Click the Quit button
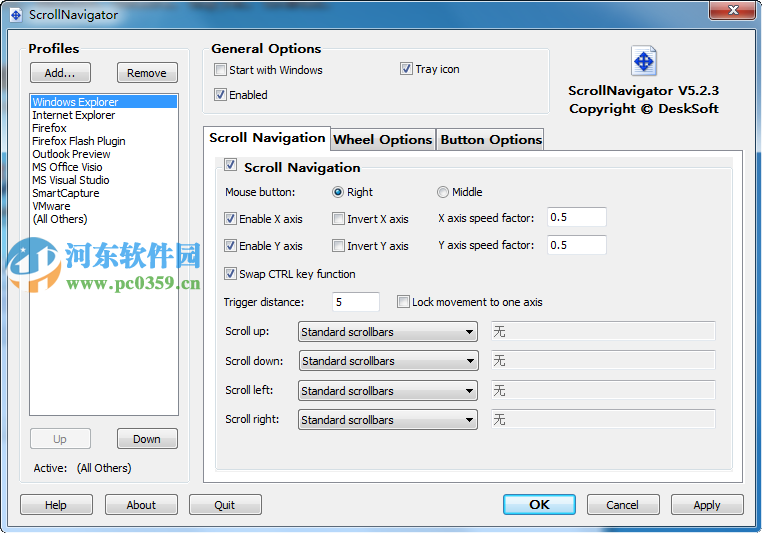763x534 pixels. tap(225, 505)
